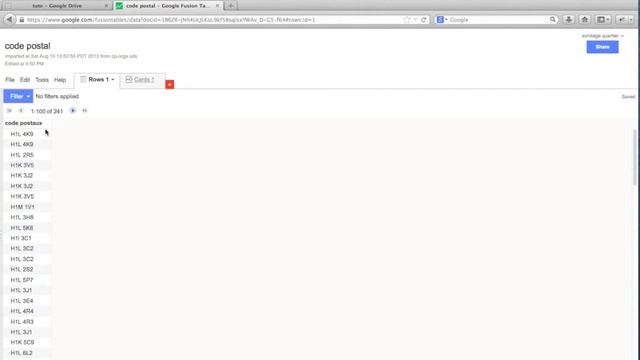This screenshot has width=640, height=360.
Task: Expand the sondage quartier account menu
Action: point(602,36)
